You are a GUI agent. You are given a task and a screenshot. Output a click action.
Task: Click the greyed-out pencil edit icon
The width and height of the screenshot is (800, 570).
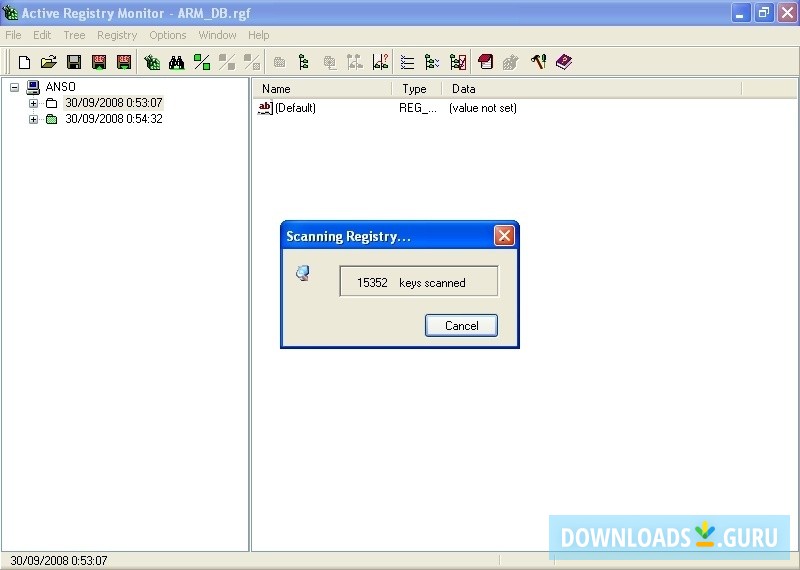[x=510, y=62]
